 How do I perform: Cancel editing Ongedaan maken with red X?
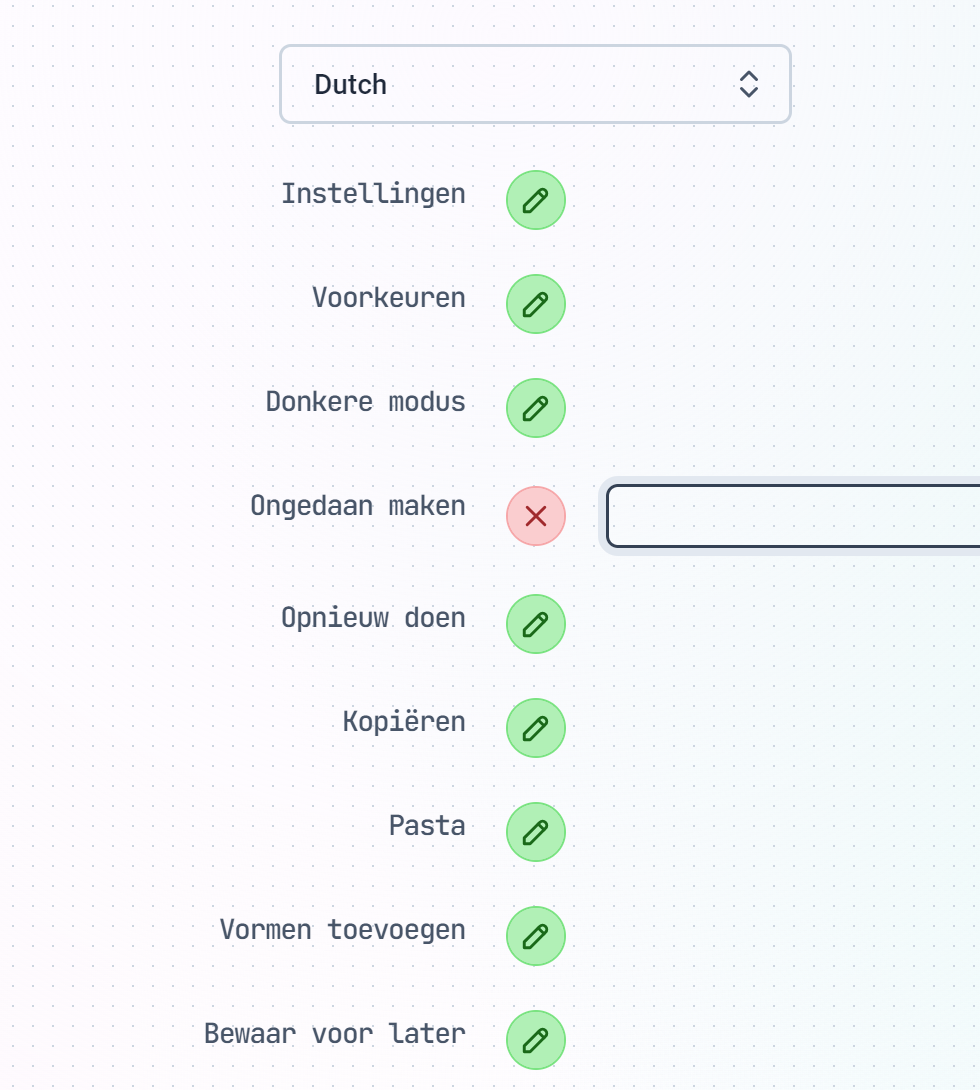535,516
